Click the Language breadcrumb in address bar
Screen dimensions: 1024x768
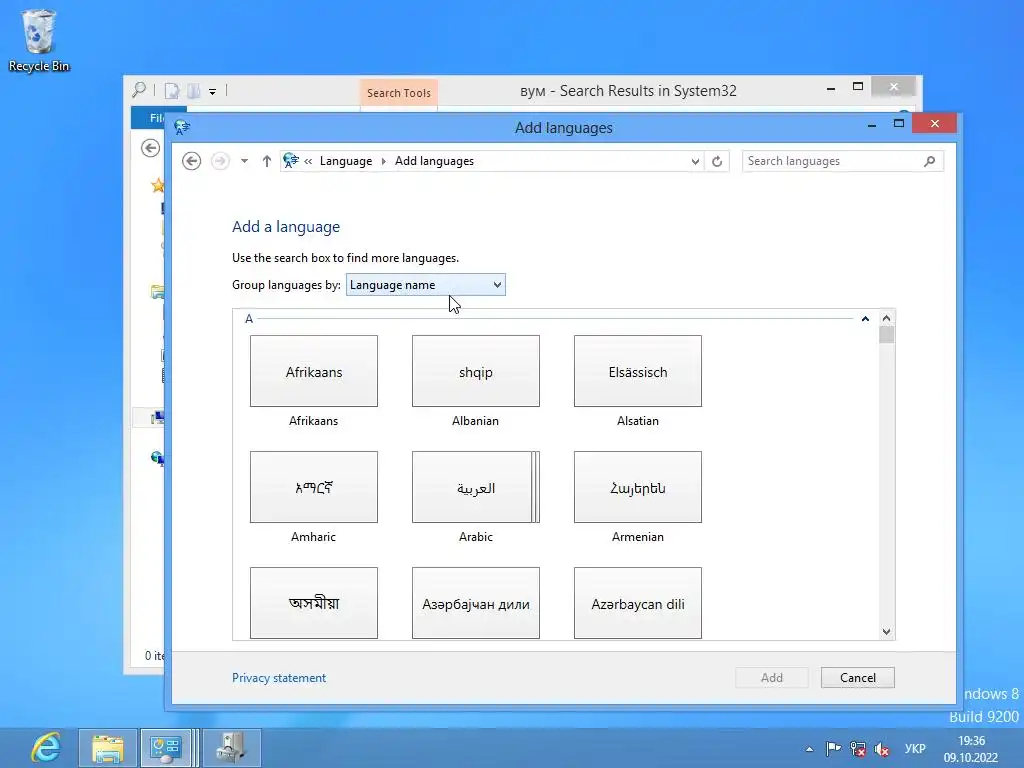345,161
